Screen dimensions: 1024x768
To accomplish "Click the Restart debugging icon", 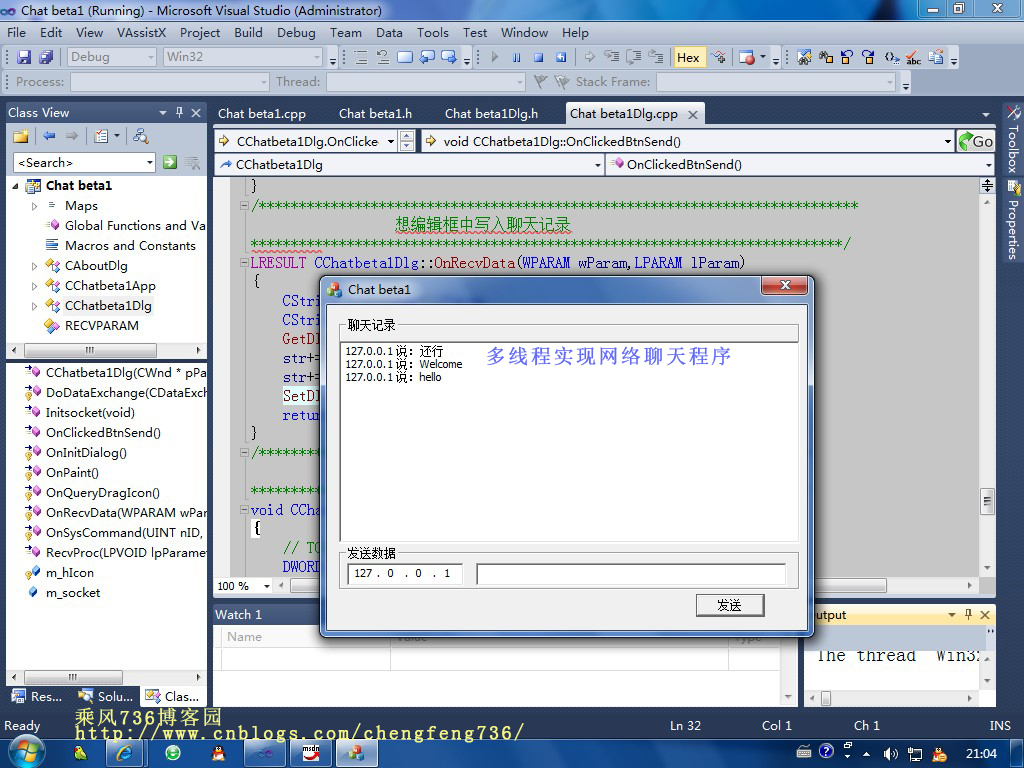I will (x=560, y=57).
